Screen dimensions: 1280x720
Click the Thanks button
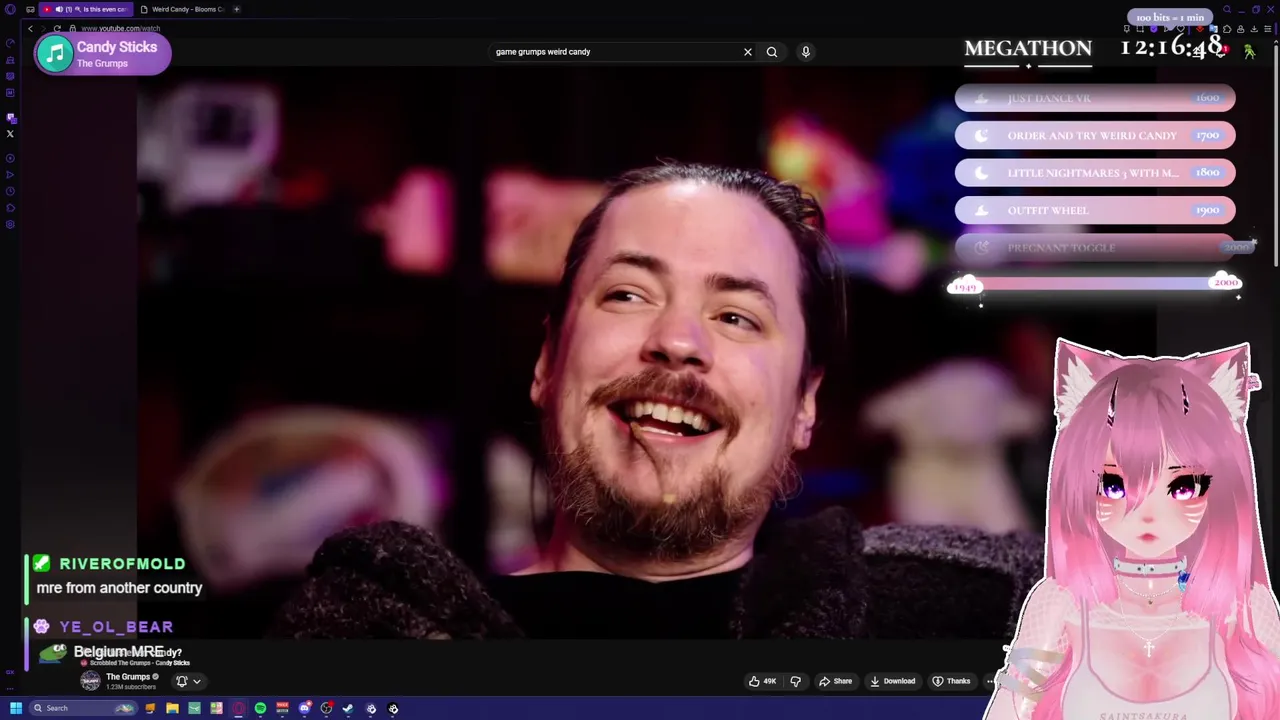951,681
